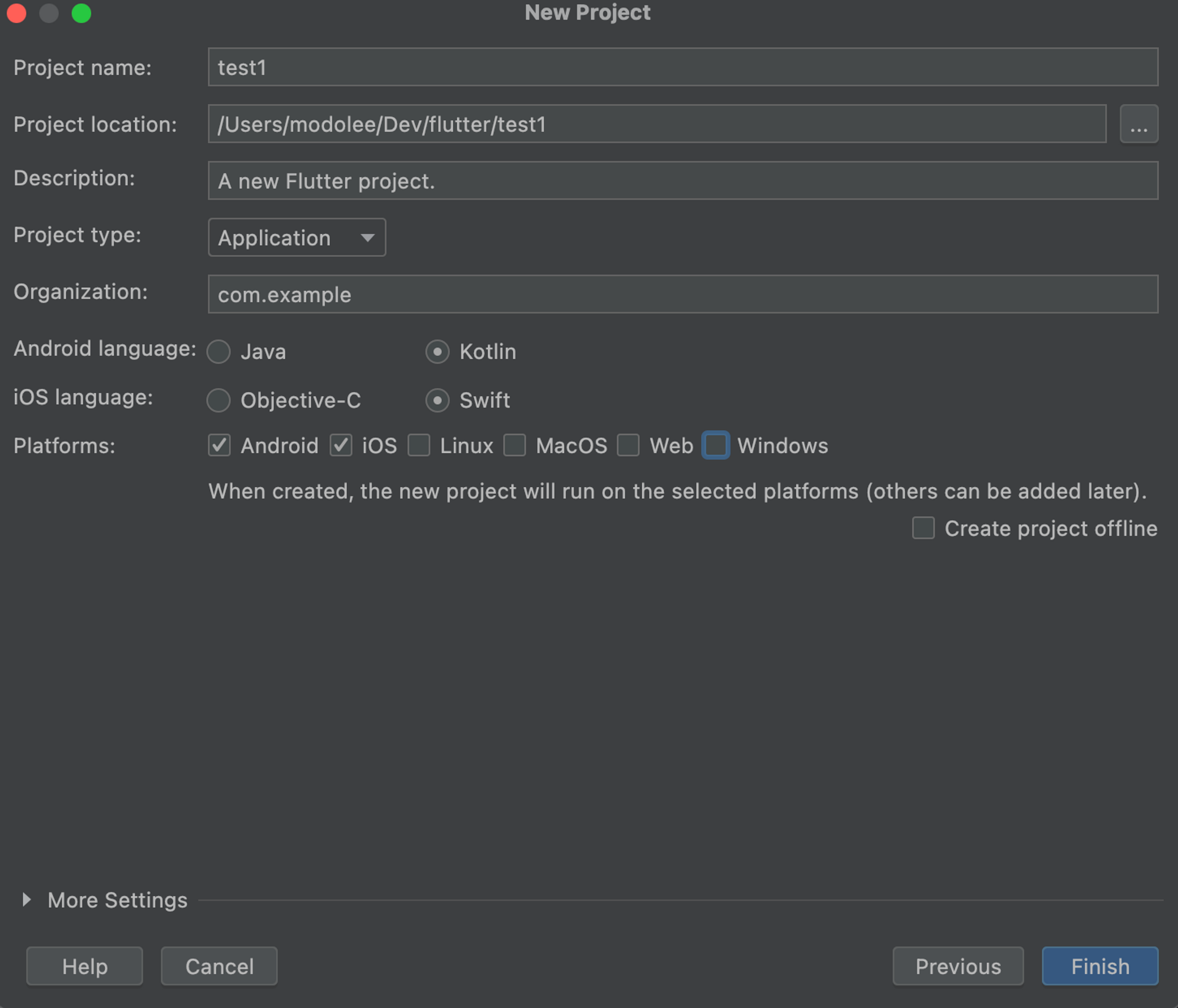Choose Objective-C for iOS language
This screenshot has height=1008, width=1178.
(219, 401)
